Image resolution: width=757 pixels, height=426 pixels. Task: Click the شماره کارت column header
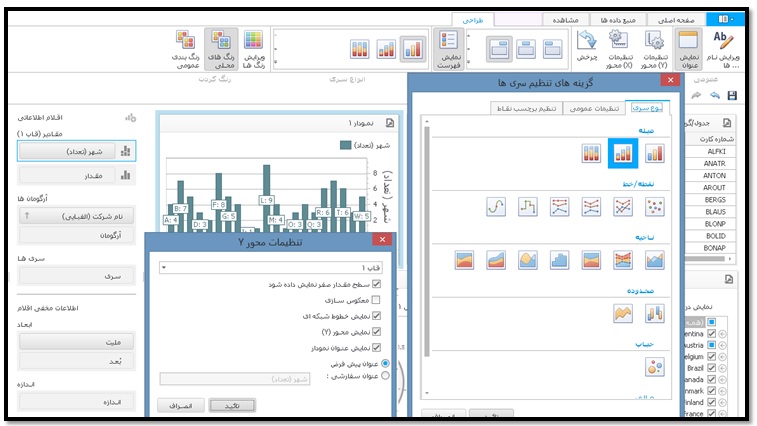[x=711, y=139]
